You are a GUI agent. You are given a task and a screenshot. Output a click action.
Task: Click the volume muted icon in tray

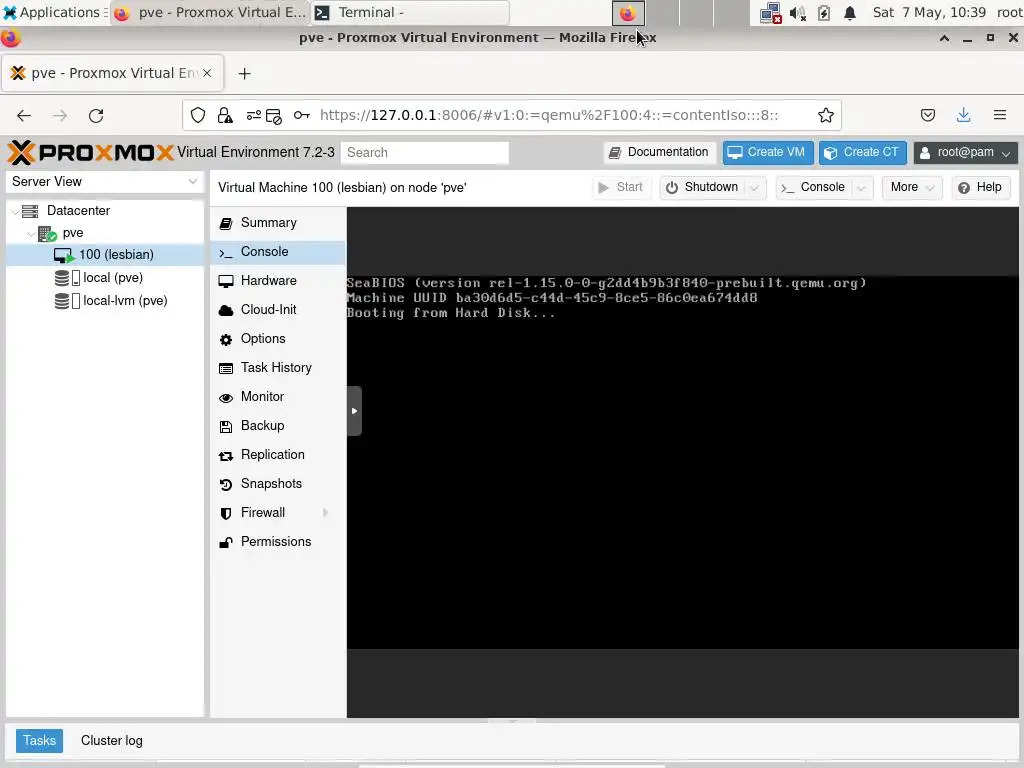(x=797, y=13)
